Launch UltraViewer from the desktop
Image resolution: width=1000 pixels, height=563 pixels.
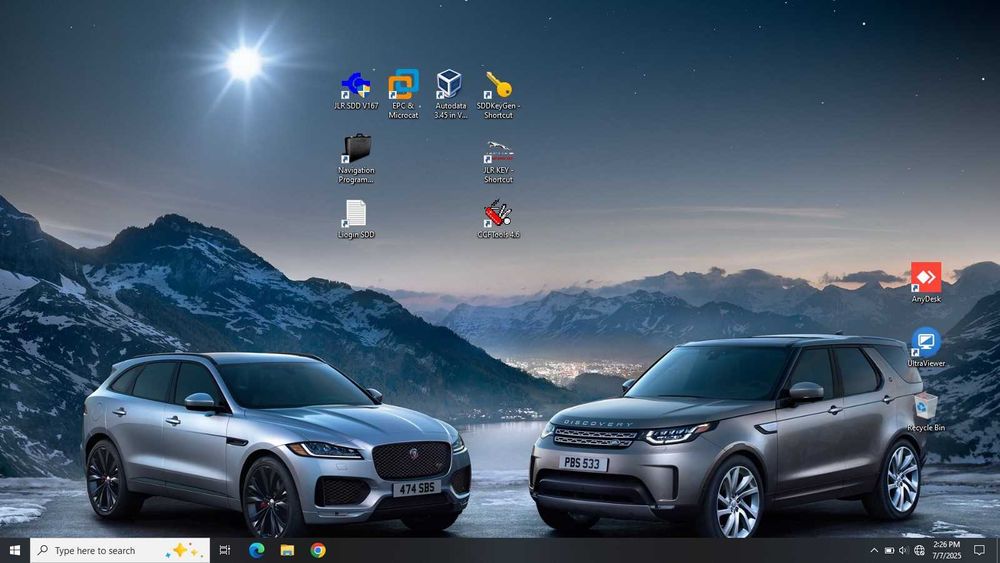[925, 347]
